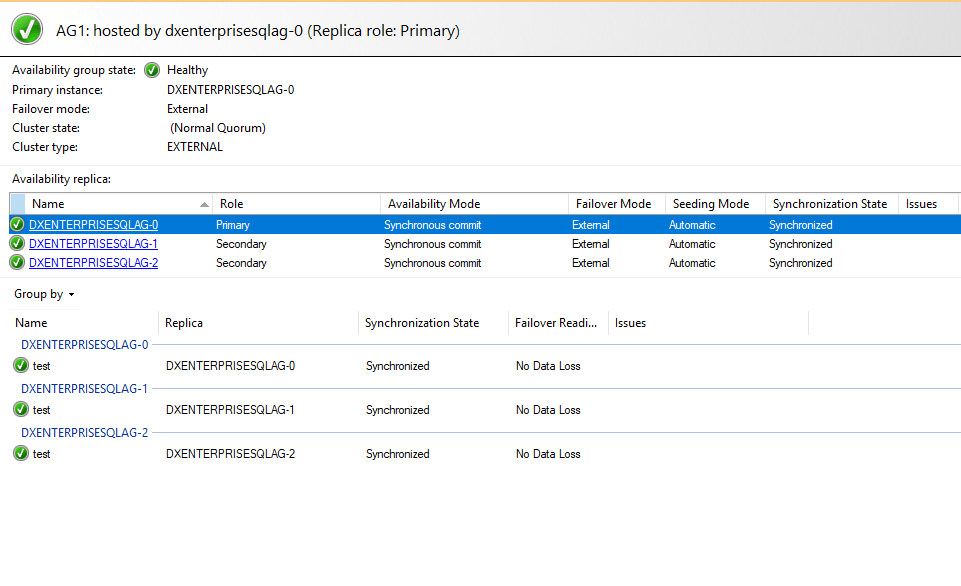Click health icon for test database under DXENTERPRISESQLAG-0

click(x=22, y=365)
